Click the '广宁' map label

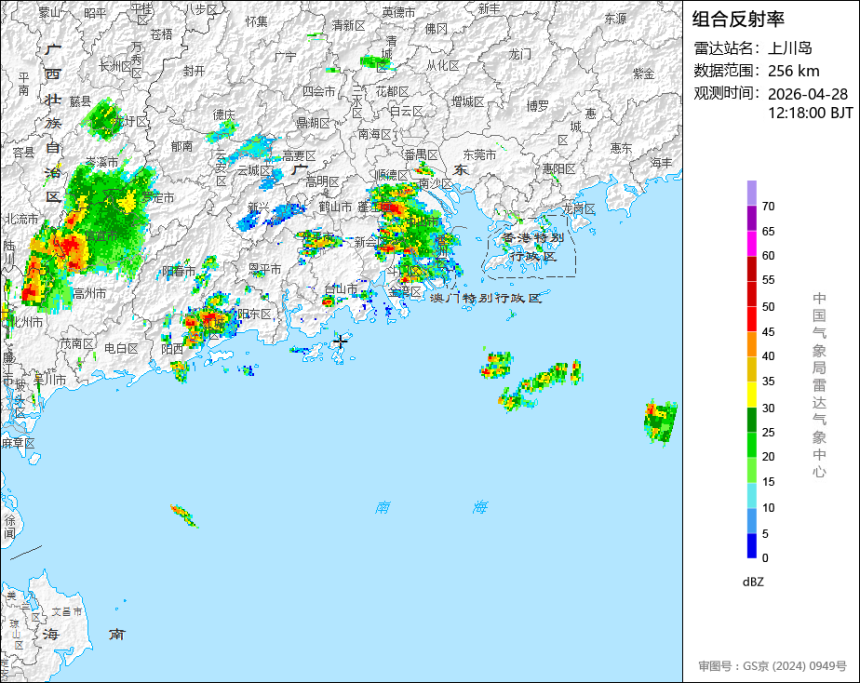[285, 57]
